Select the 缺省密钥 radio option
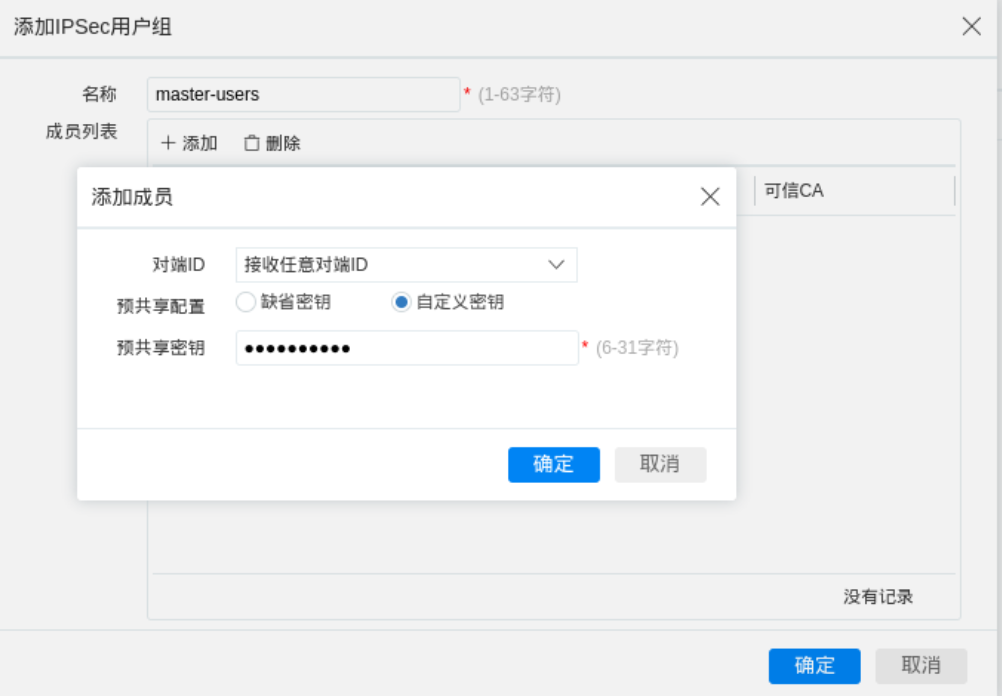This screenshot has width=1002, height=696. pos(246,302)
